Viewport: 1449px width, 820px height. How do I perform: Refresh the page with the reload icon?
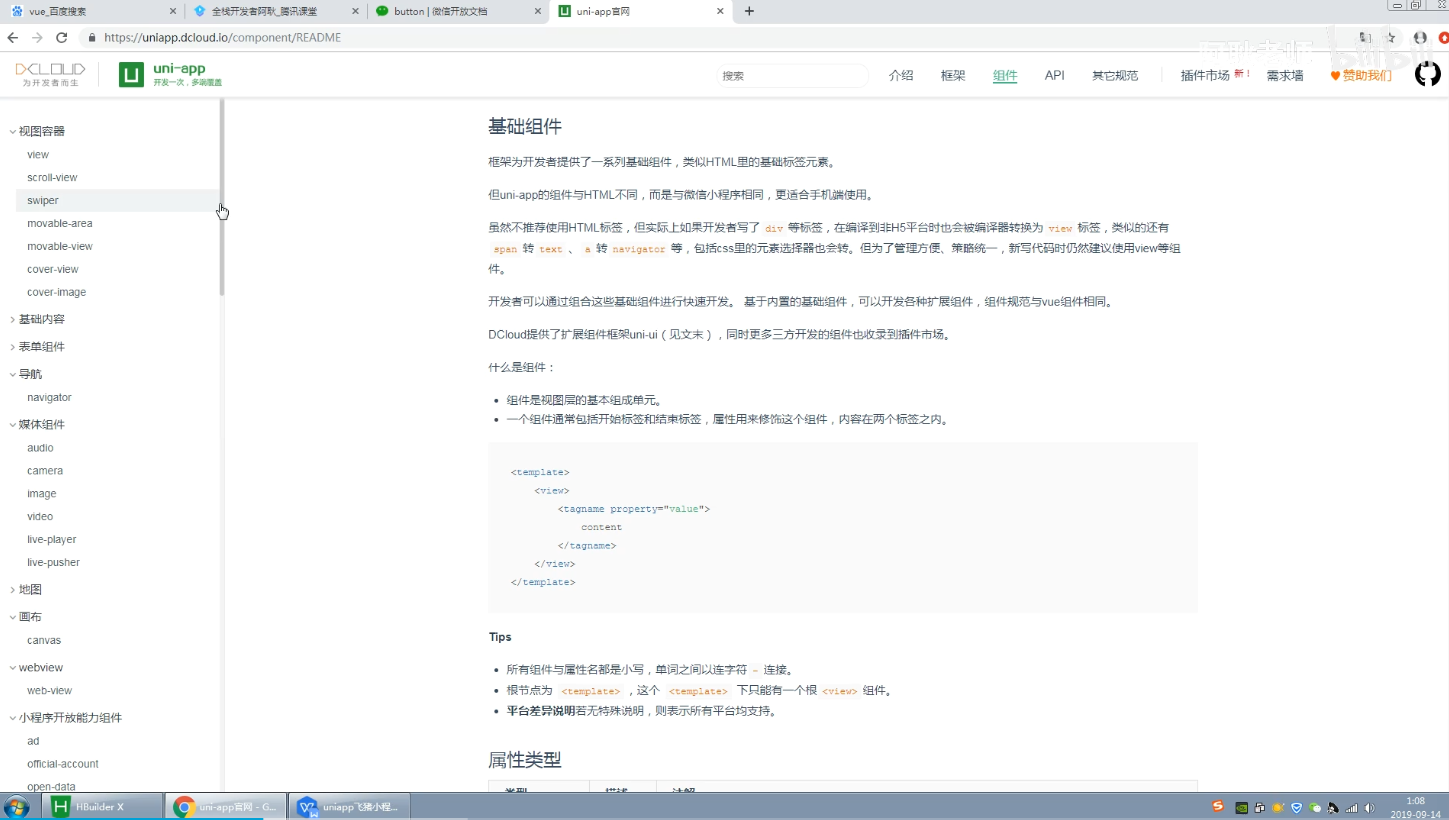click(62, 36)
